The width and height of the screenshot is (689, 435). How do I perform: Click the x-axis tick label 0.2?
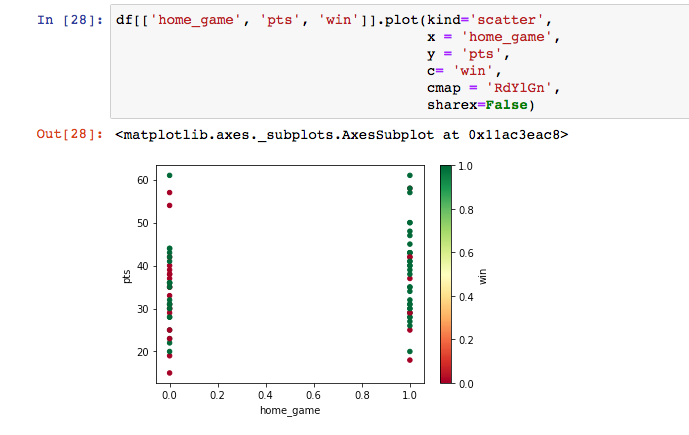(217, 395)
